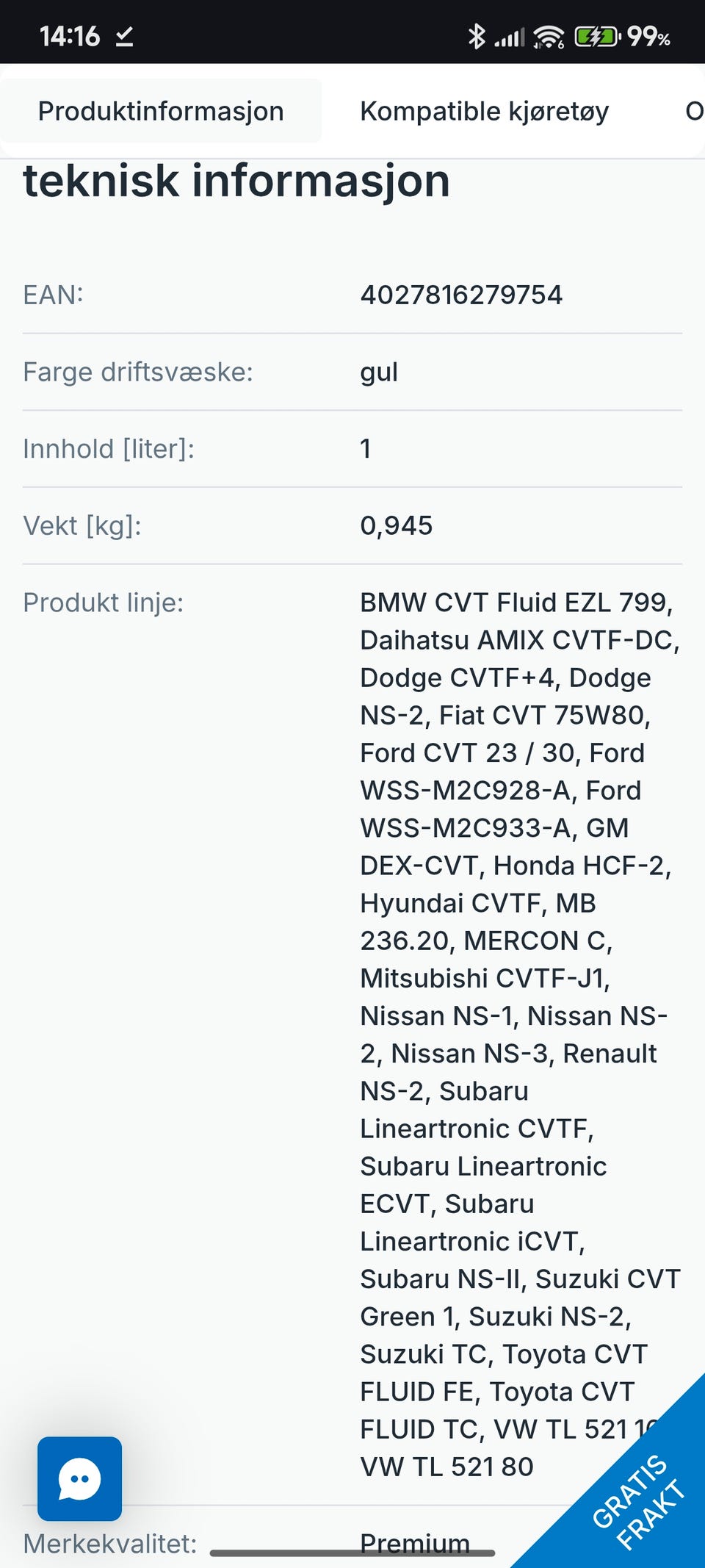705x1568 pixels.
Task: Tap the 99% battery percentage text
Action: pos(648,36)
